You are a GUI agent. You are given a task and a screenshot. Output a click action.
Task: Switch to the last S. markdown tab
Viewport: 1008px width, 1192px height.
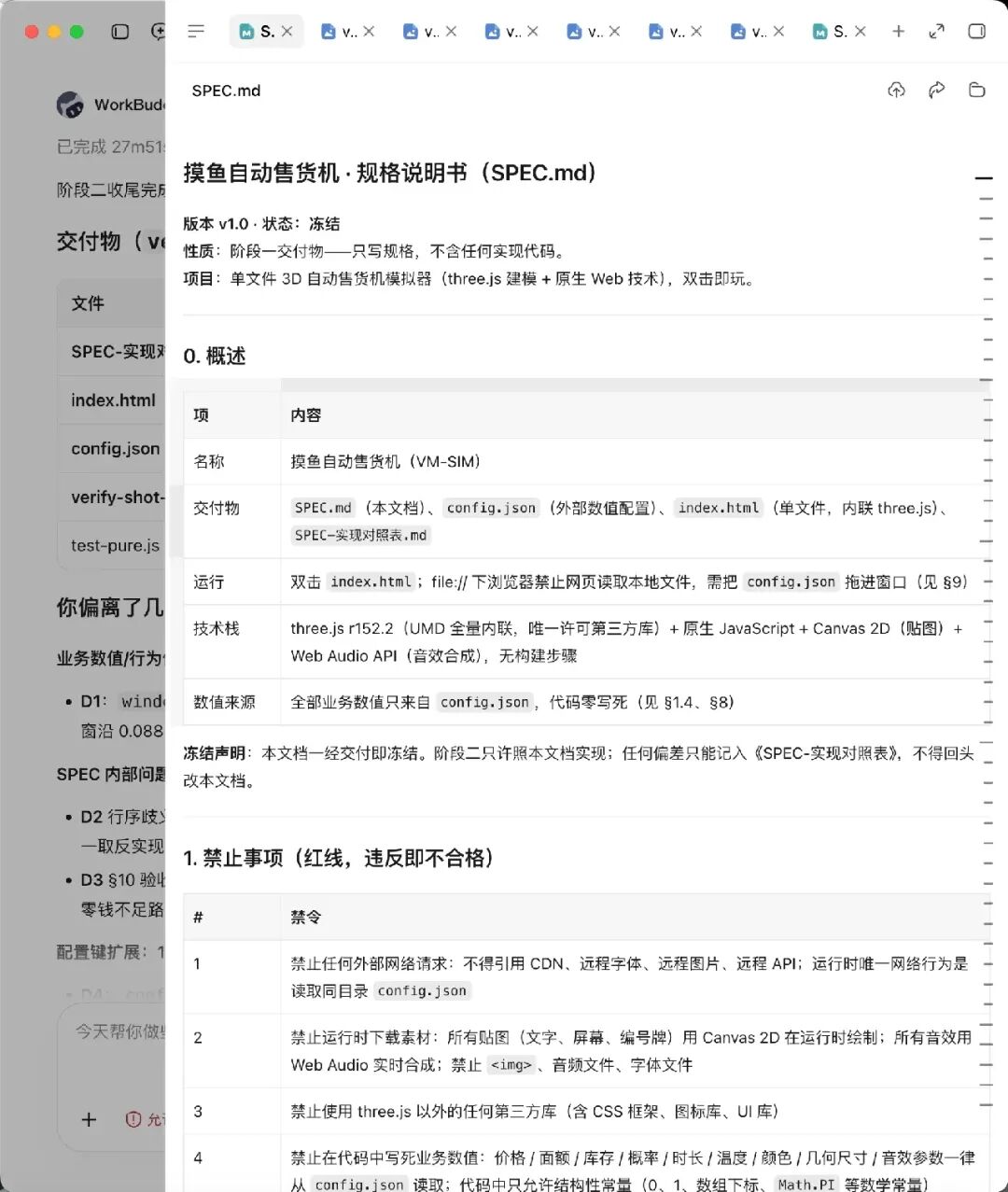[830, 32]
